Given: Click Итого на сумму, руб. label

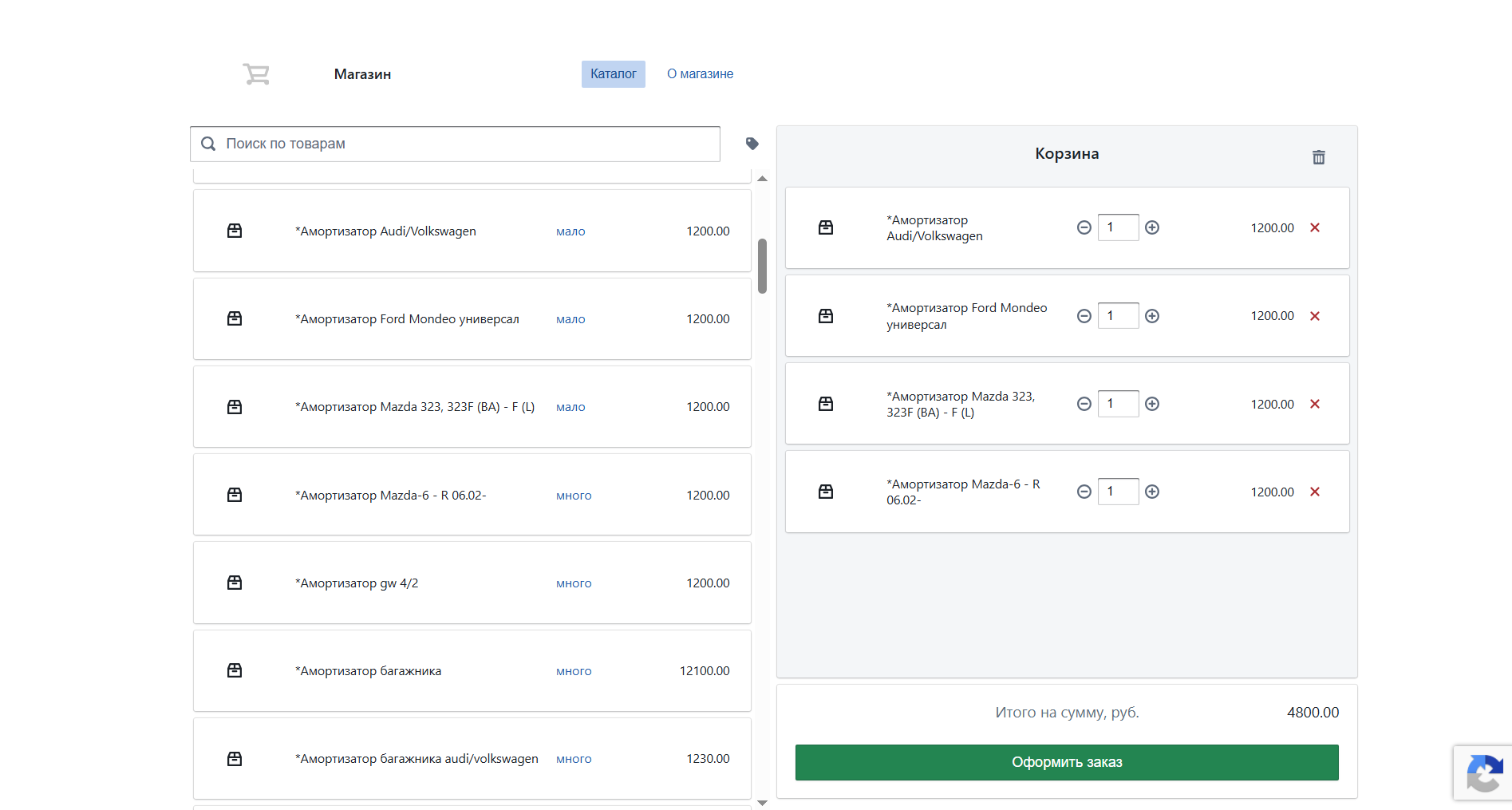Looking at the screenshot, I should [1067, 713].
